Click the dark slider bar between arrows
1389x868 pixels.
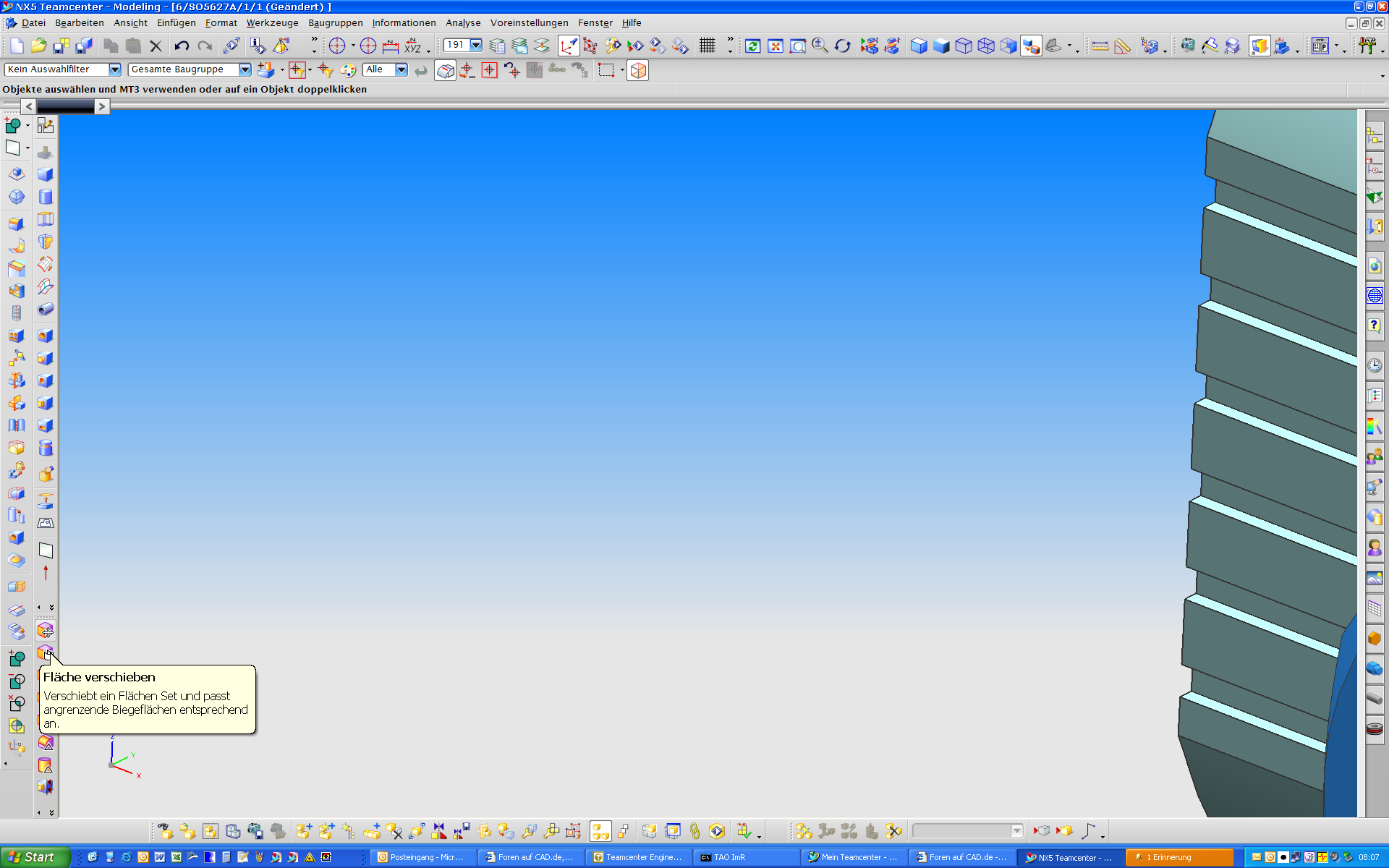point(65,107)
